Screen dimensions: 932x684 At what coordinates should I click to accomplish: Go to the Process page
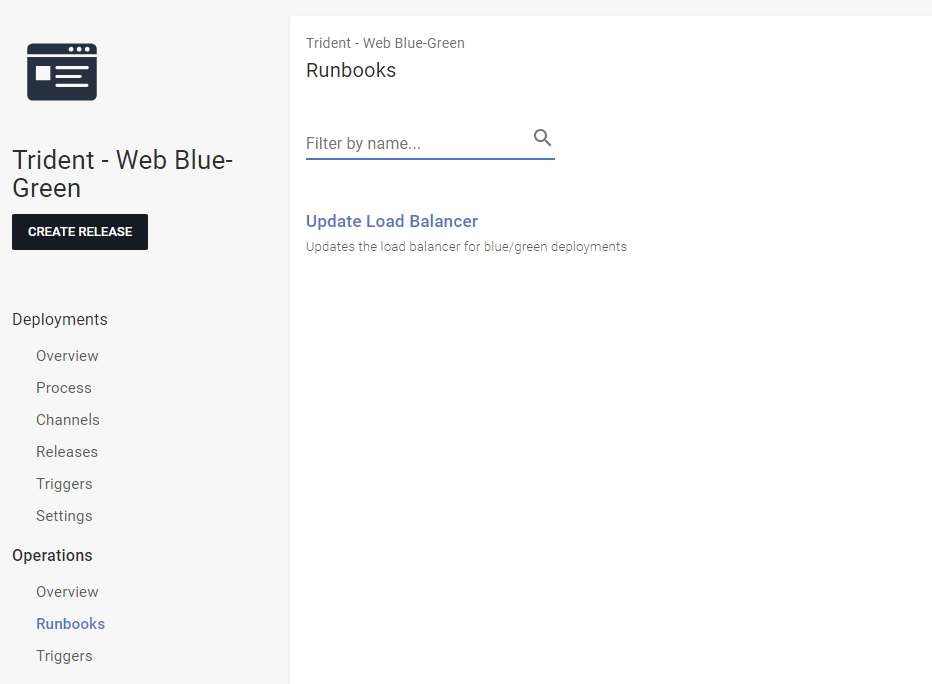pos(63,387)
